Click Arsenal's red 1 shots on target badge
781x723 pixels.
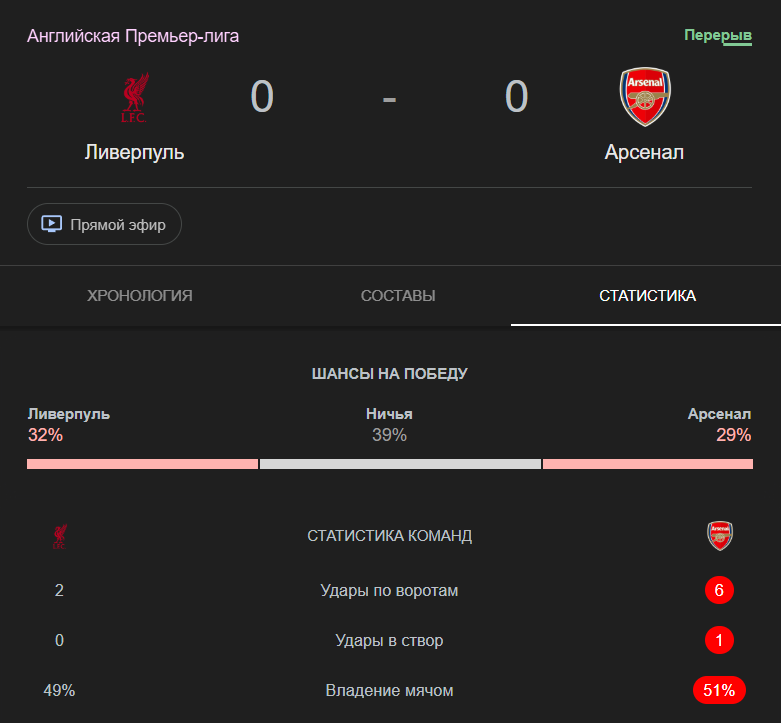pos(719,640)
